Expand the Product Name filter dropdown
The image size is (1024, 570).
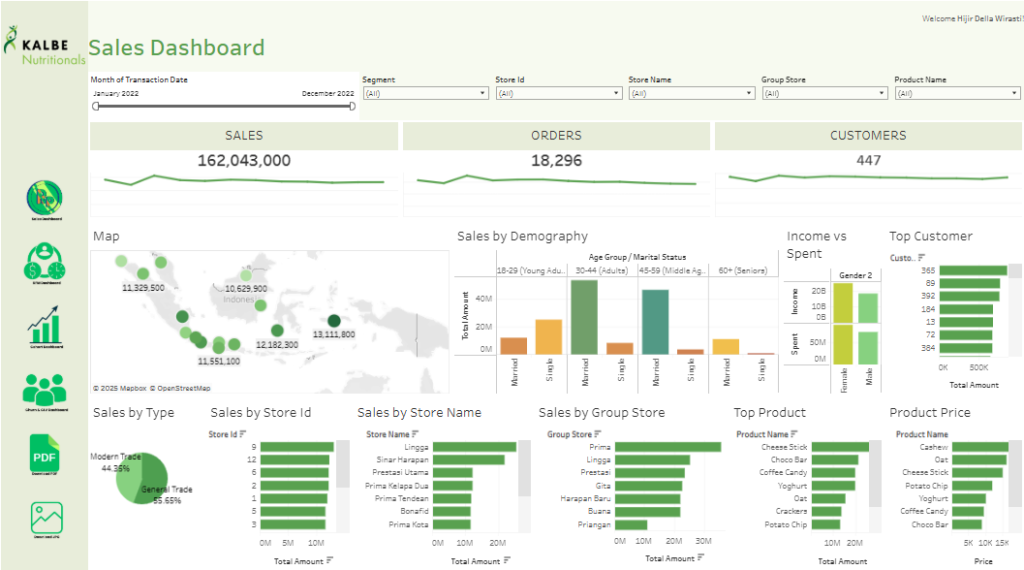click(956, 93)
